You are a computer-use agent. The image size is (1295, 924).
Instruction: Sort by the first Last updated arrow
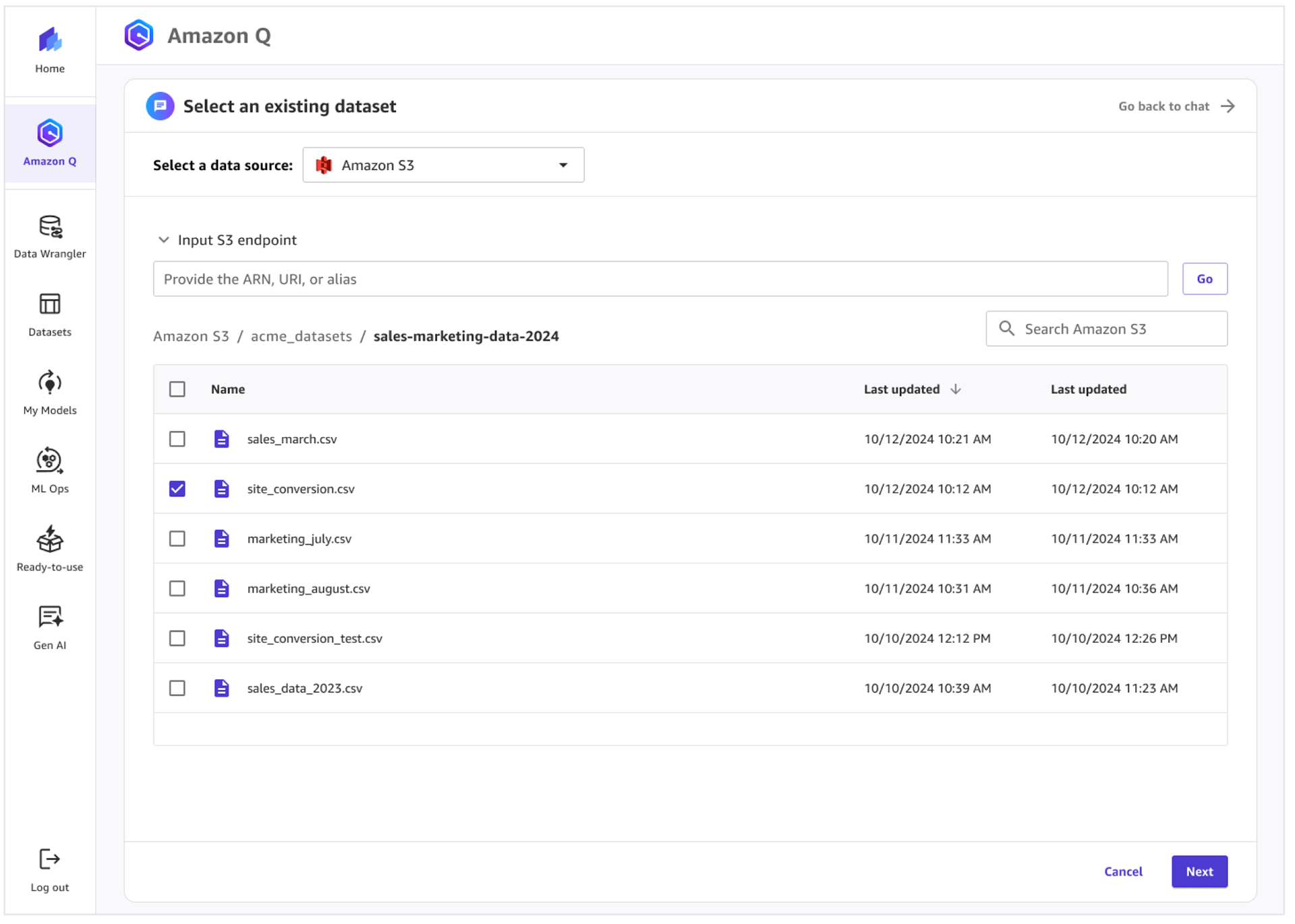click(x=956, y=389)
